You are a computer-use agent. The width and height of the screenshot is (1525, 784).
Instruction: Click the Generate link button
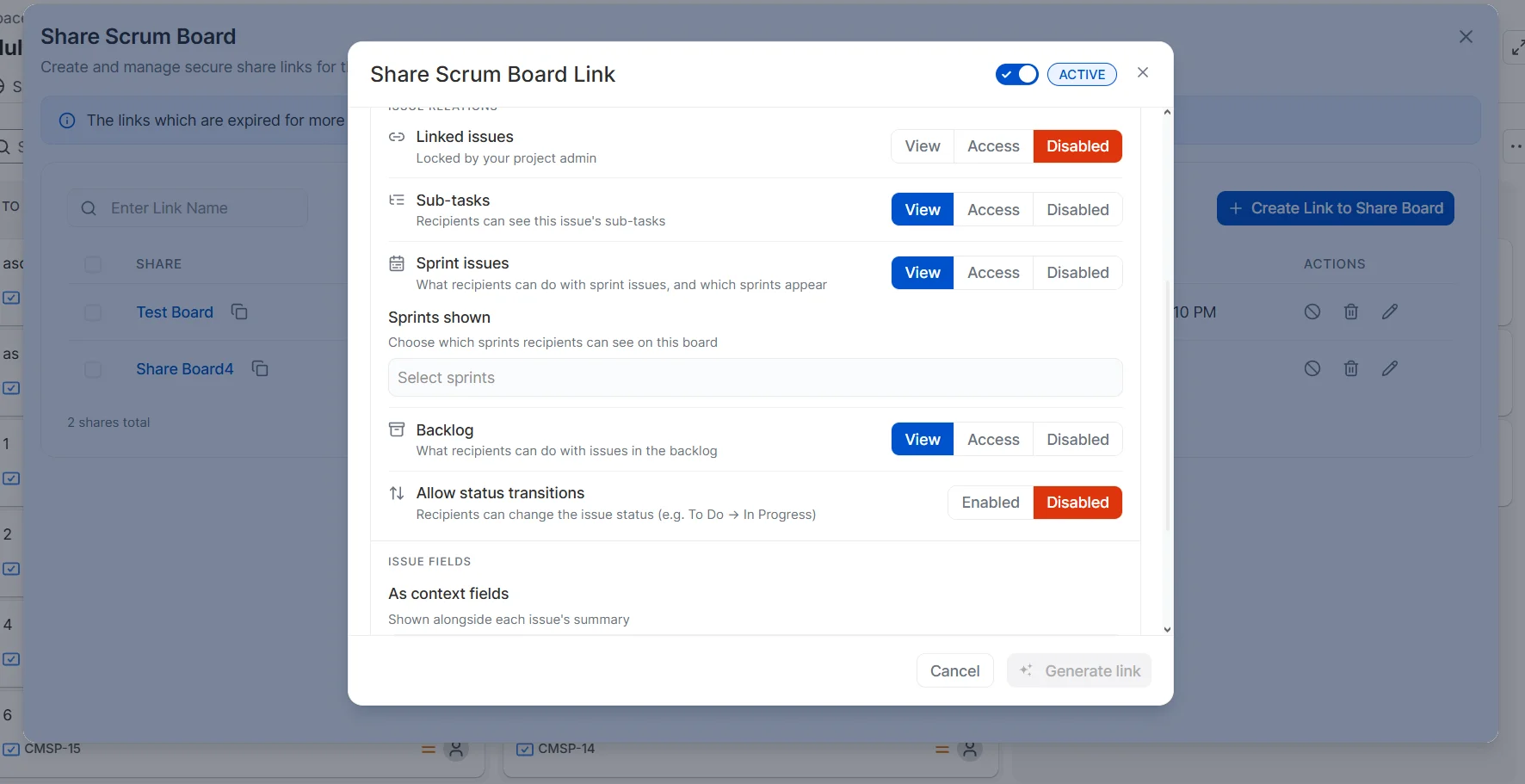pos(1079,671)
